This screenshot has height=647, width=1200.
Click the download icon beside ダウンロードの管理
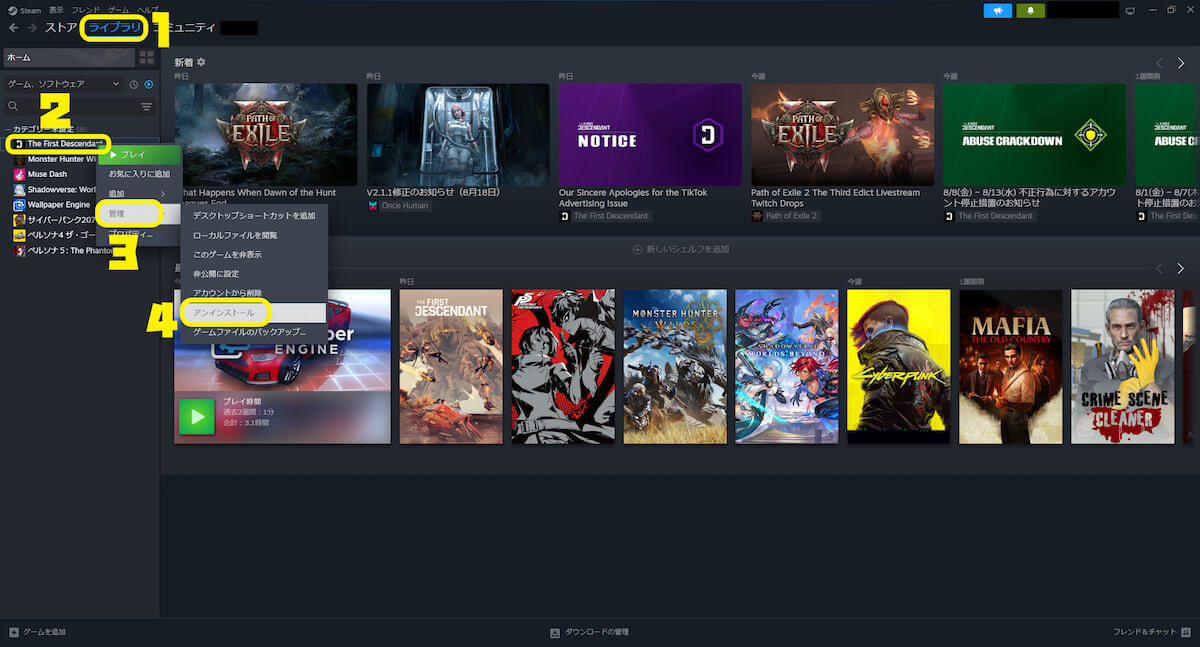(555, 632)
